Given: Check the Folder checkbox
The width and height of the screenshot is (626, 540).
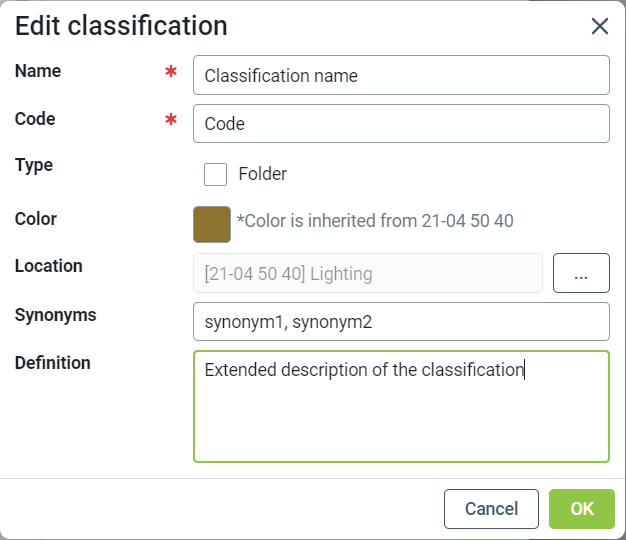Looking at the screenshot, I should [x=215, y=174].
